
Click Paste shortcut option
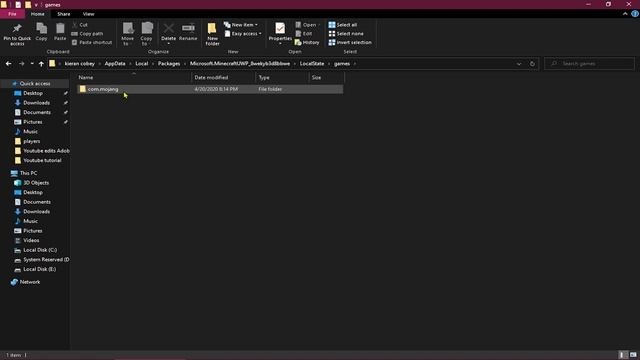(x=92, y=42)
